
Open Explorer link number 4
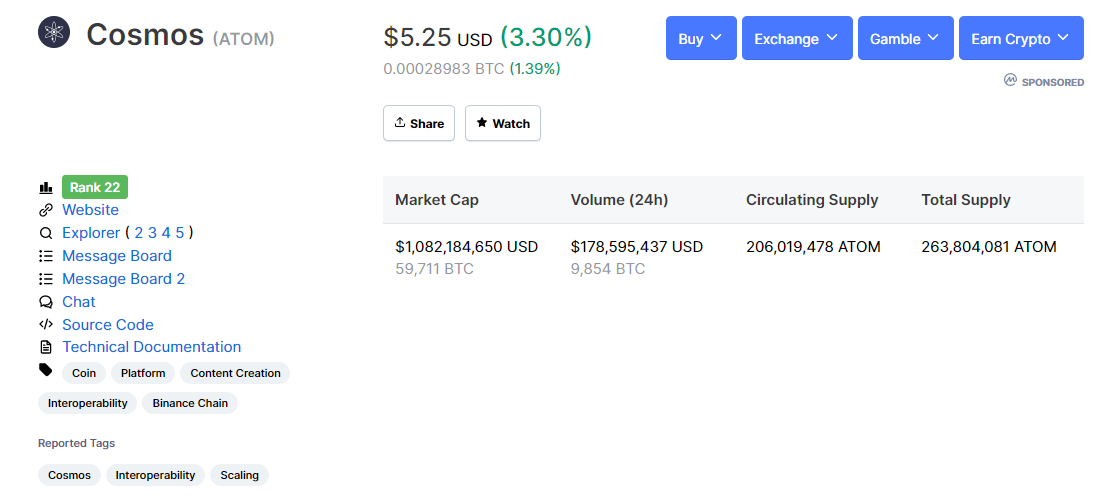(x=166, y=233)
